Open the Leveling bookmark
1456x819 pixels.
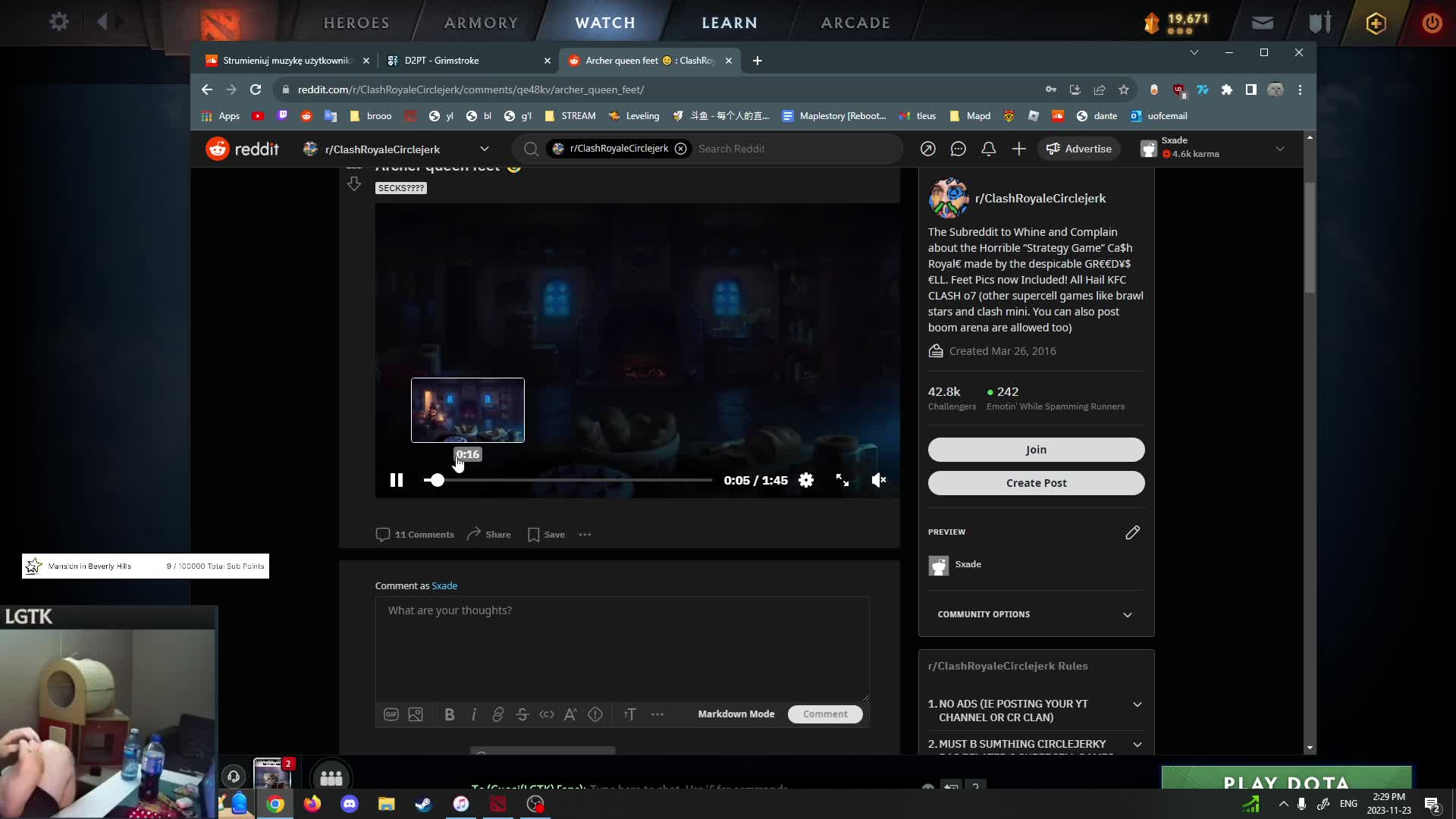click(634, 116)
